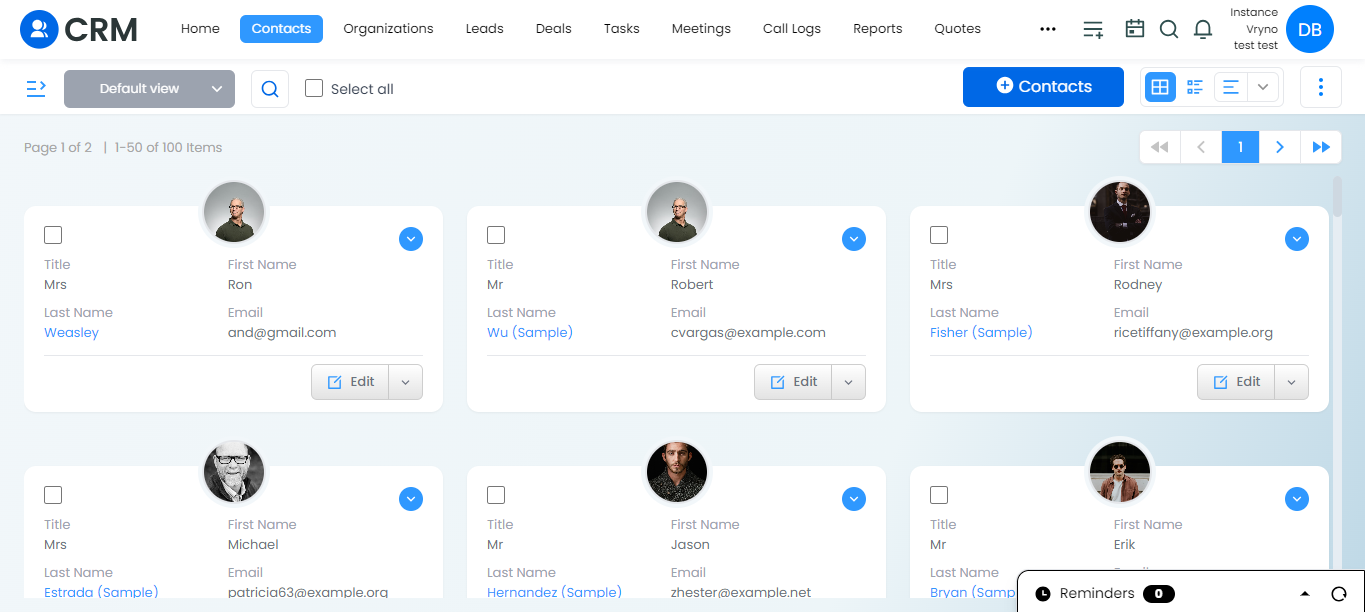Jump to the first page arrow
The image size is (1365, 612).
coord(1160,147)
